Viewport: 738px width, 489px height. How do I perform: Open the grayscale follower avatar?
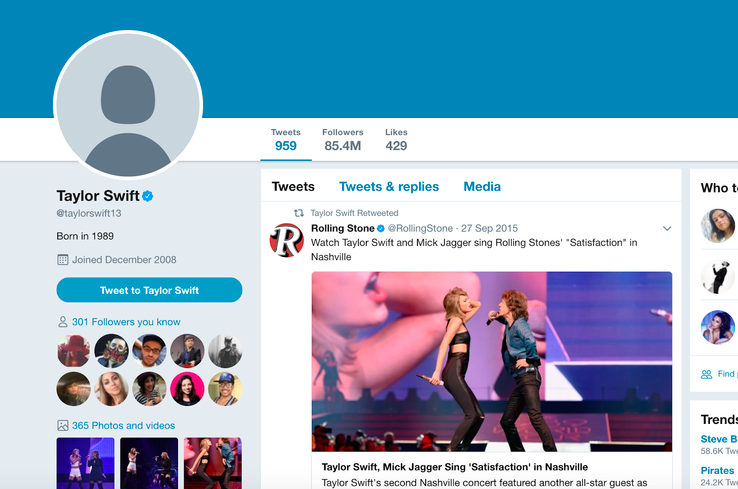225,351
